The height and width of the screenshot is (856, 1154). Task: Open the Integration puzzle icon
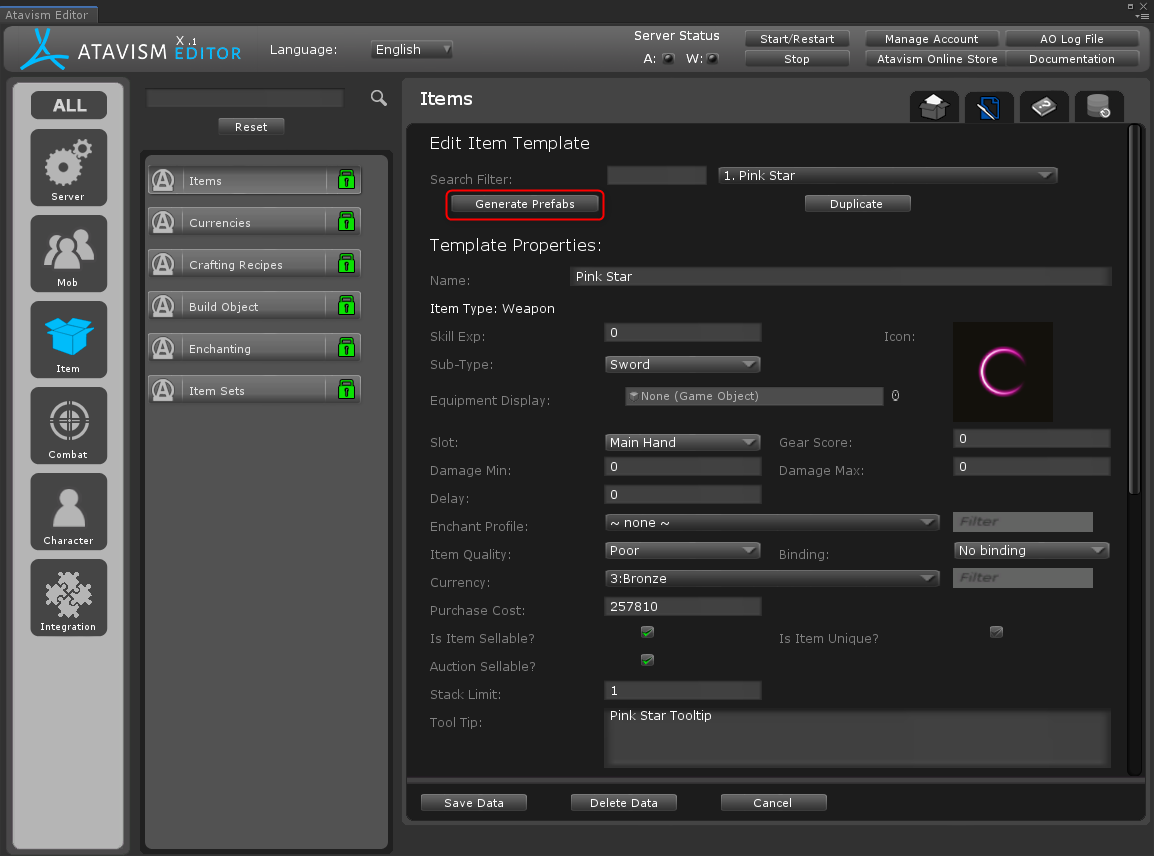point(68,597)
